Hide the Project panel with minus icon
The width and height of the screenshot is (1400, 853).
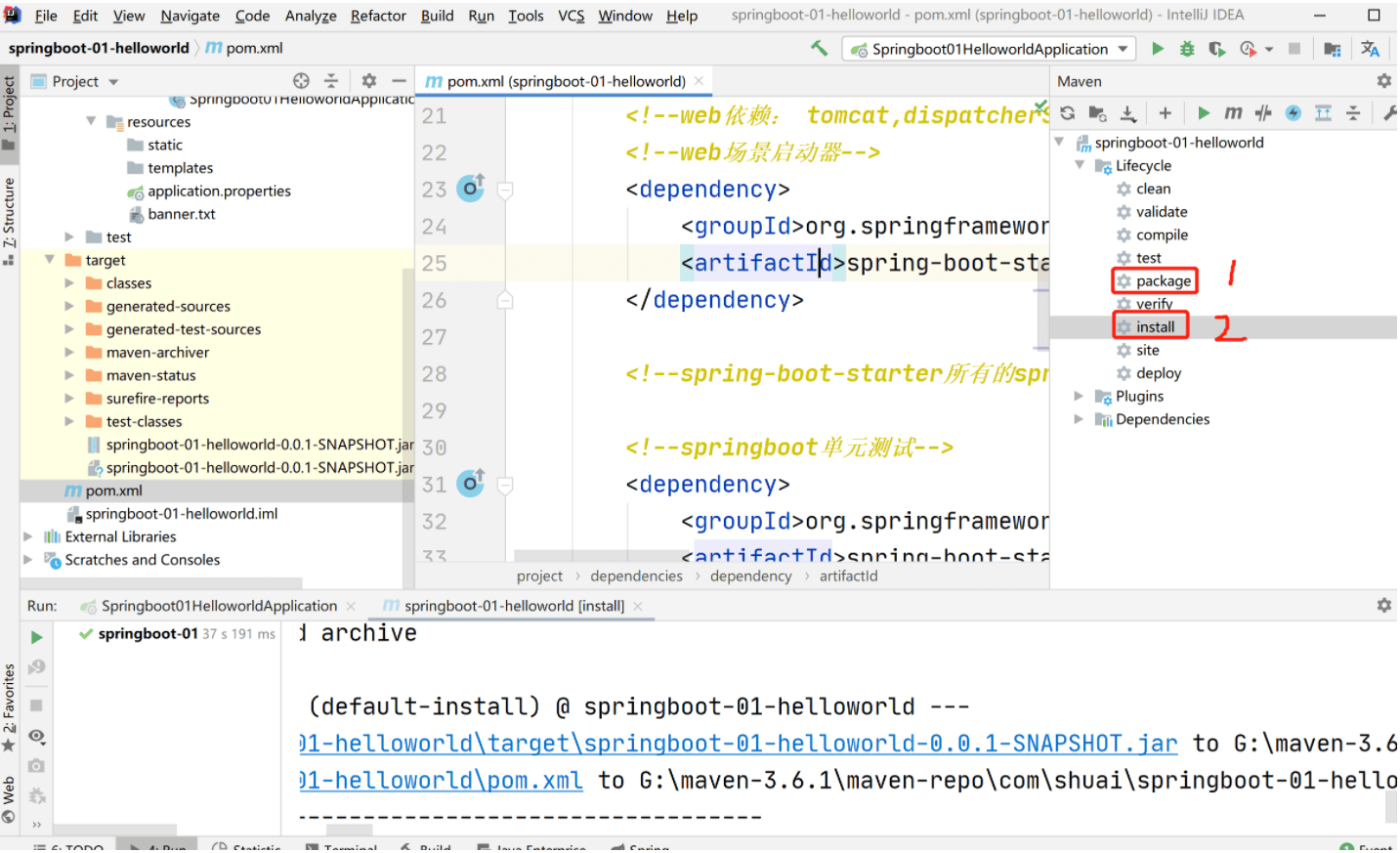pos(399,81)
